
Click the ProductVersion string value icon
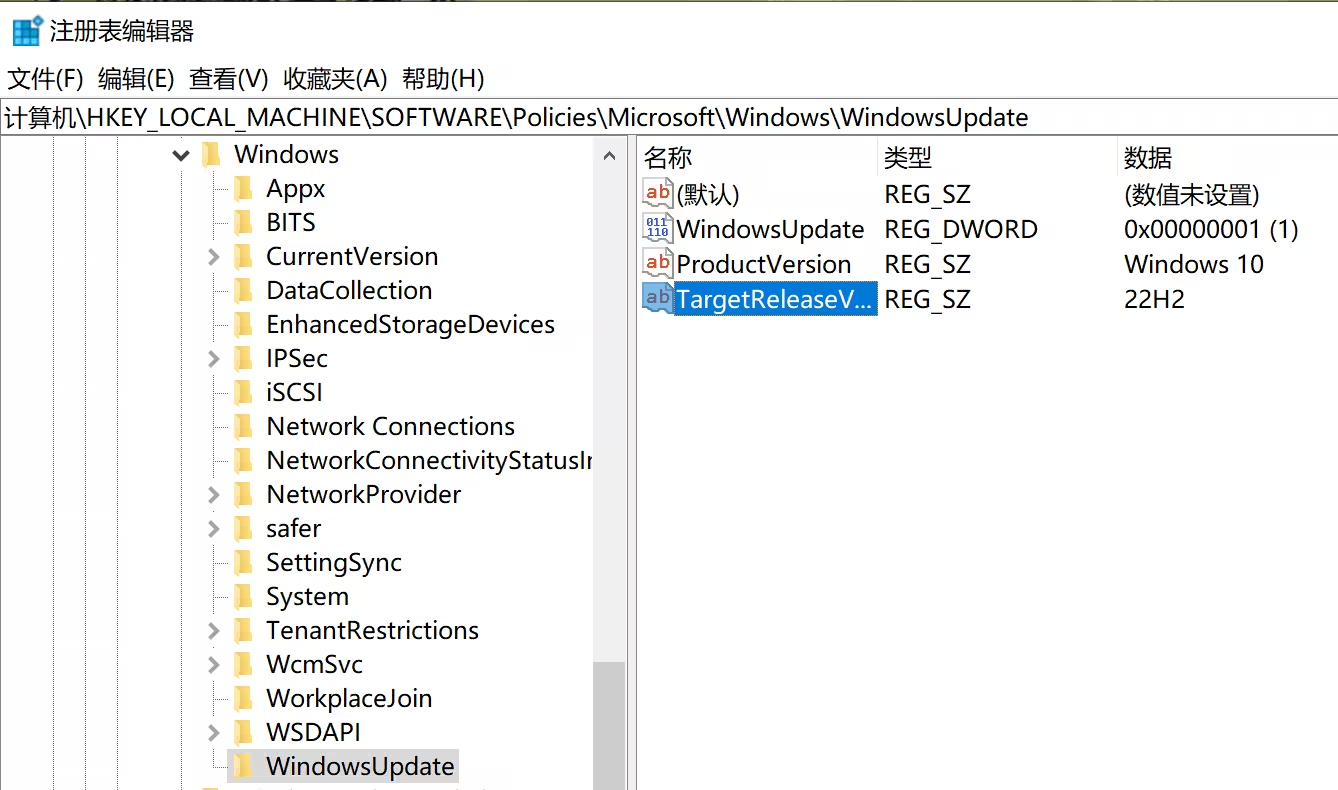click(658, 263)
